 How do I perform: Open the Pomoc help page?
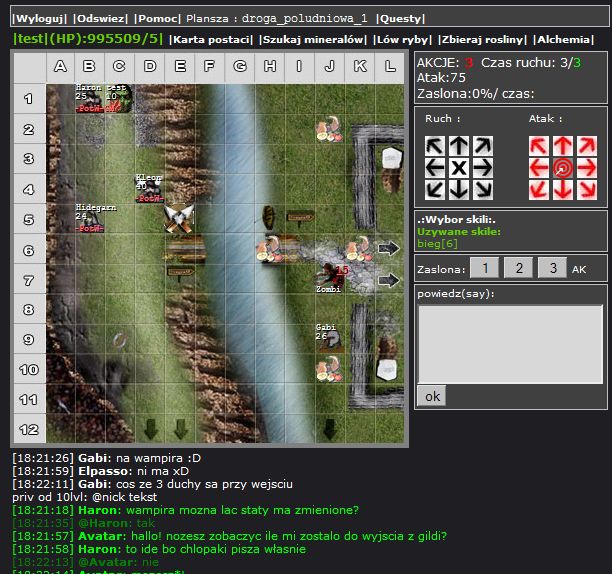[x=157, y=18]
